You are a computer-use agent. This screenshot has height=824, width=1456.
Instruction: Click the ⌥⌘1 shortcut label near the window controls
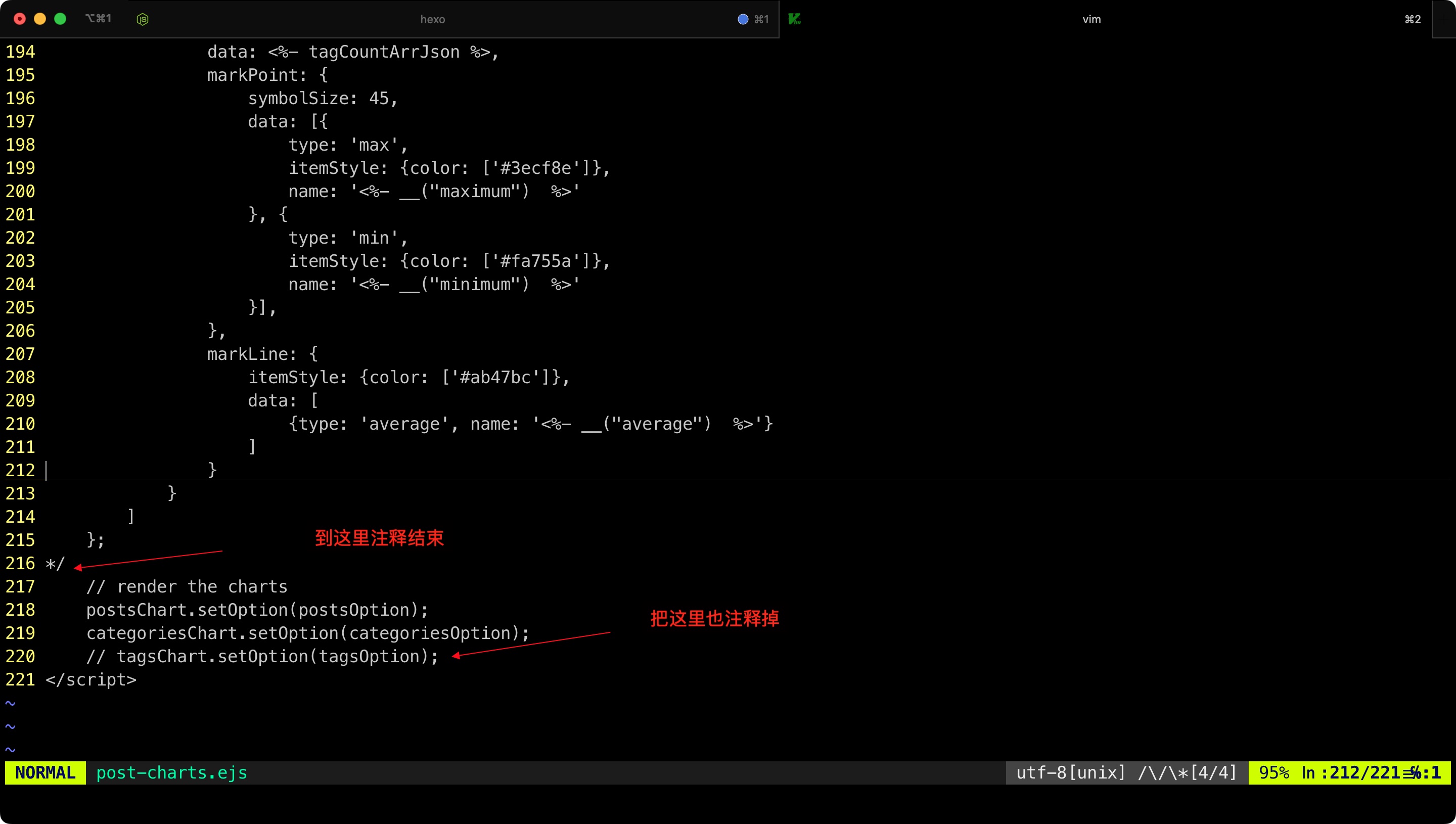pos(98,19)
